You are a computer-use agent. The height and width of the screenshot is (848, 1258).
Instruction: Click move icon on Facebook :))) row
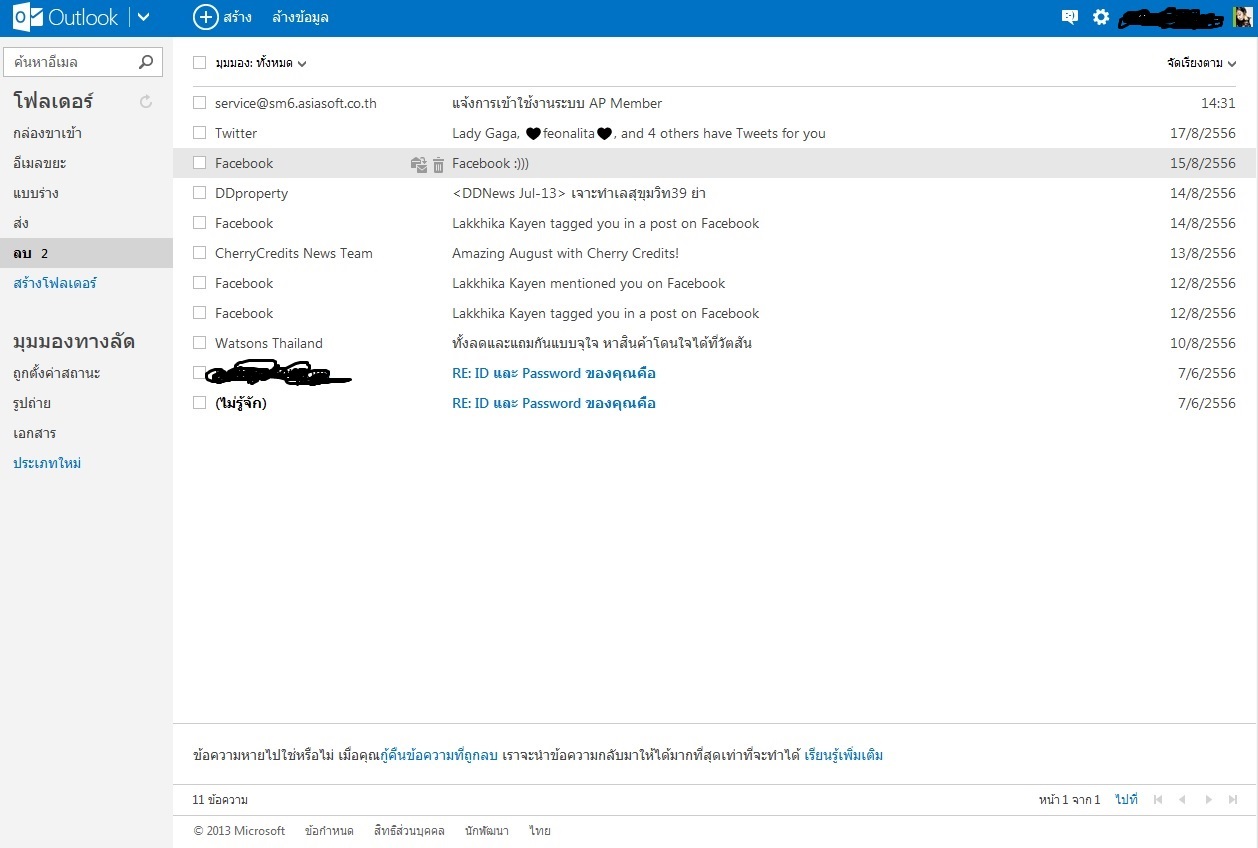click(x=419, y=164)
